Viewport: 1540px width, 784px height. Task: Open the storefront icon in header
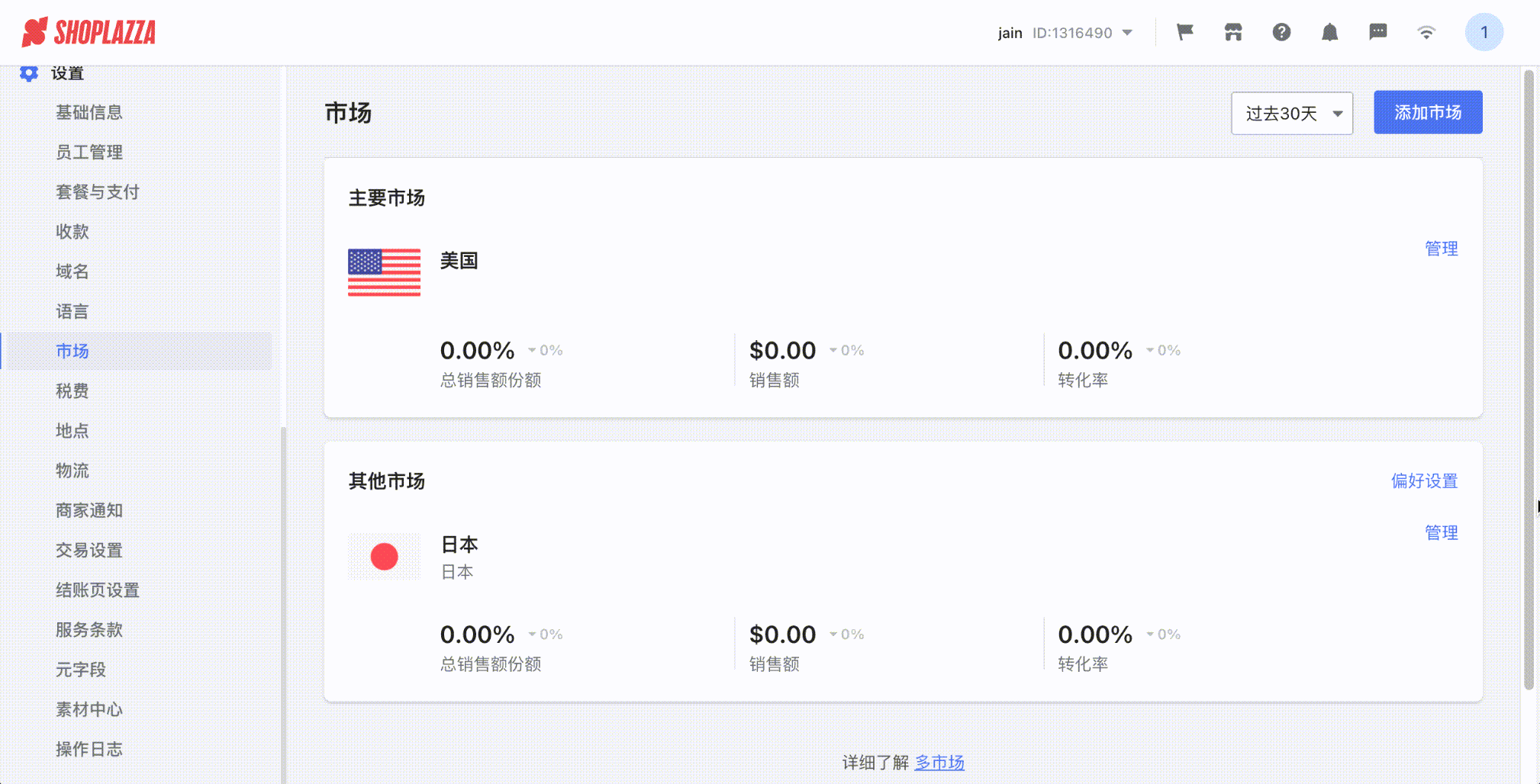[x=1233, y=32]
